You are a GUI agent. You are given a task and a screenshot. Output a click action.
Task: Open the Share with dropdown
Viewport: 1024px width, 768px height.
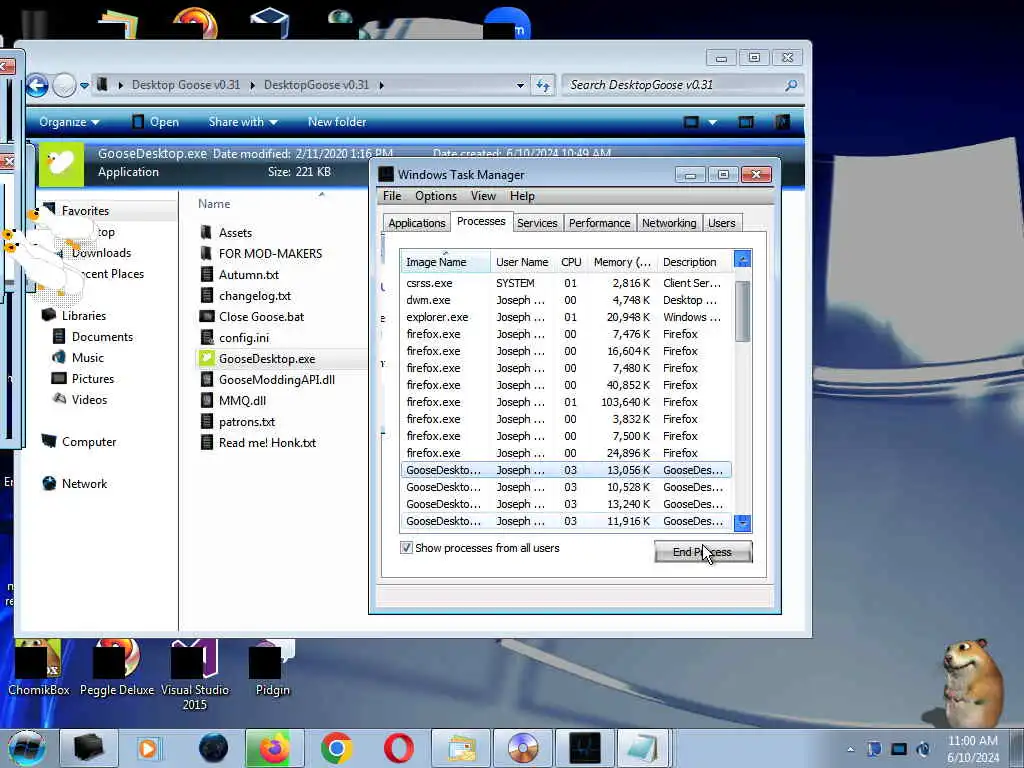pyautogui.click(x=243, y=122)
